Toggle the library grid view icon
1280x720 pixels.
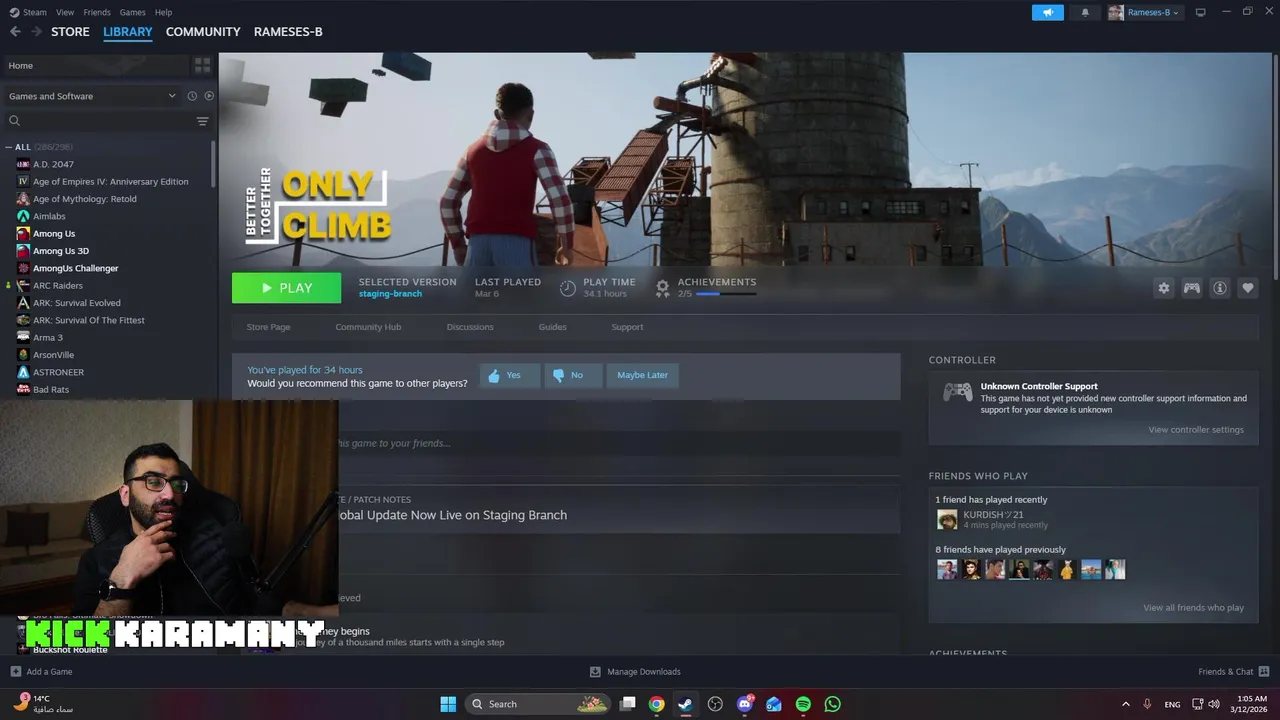click(x=203, y=65)
